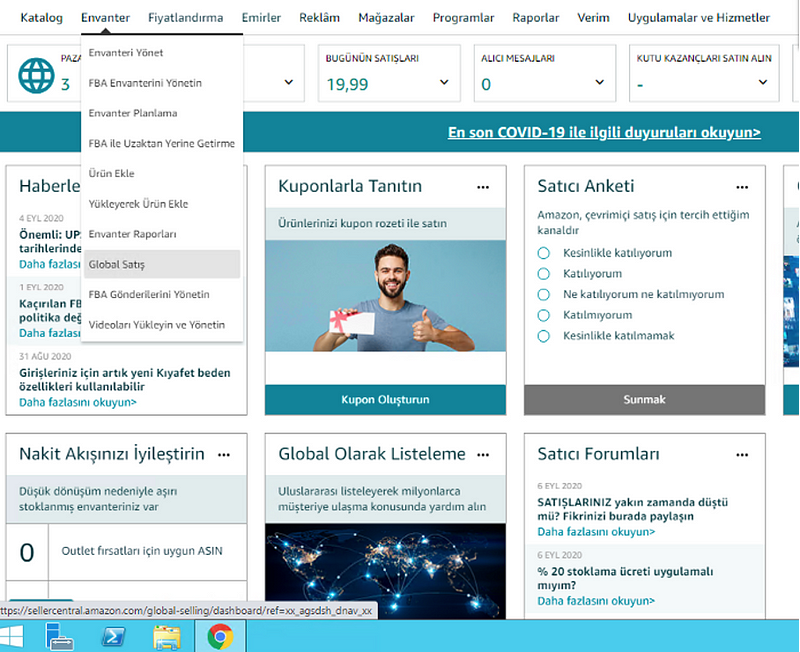Select Katılmıyorum radio option
The image size is (800, 652).
pos(543,315)
